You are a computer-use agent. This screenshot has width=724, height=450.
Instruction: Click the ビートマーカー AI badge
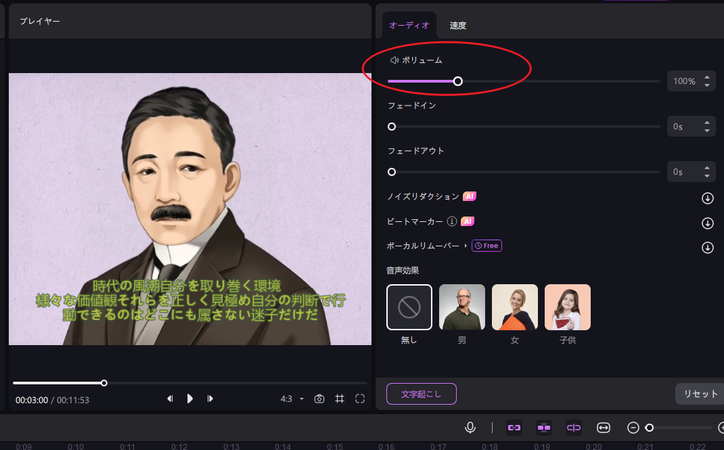(468, 222)
